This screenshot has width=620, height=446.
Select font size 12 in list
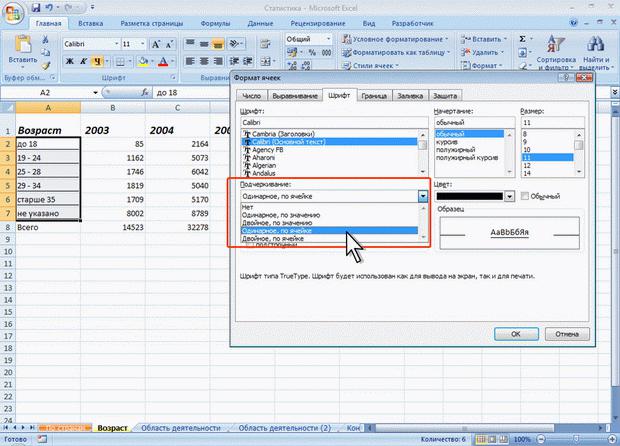click(547, 165)
